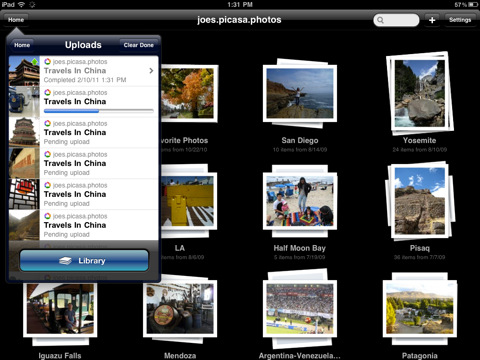
Task: Open the Library button
Action: tap(84, 261)
